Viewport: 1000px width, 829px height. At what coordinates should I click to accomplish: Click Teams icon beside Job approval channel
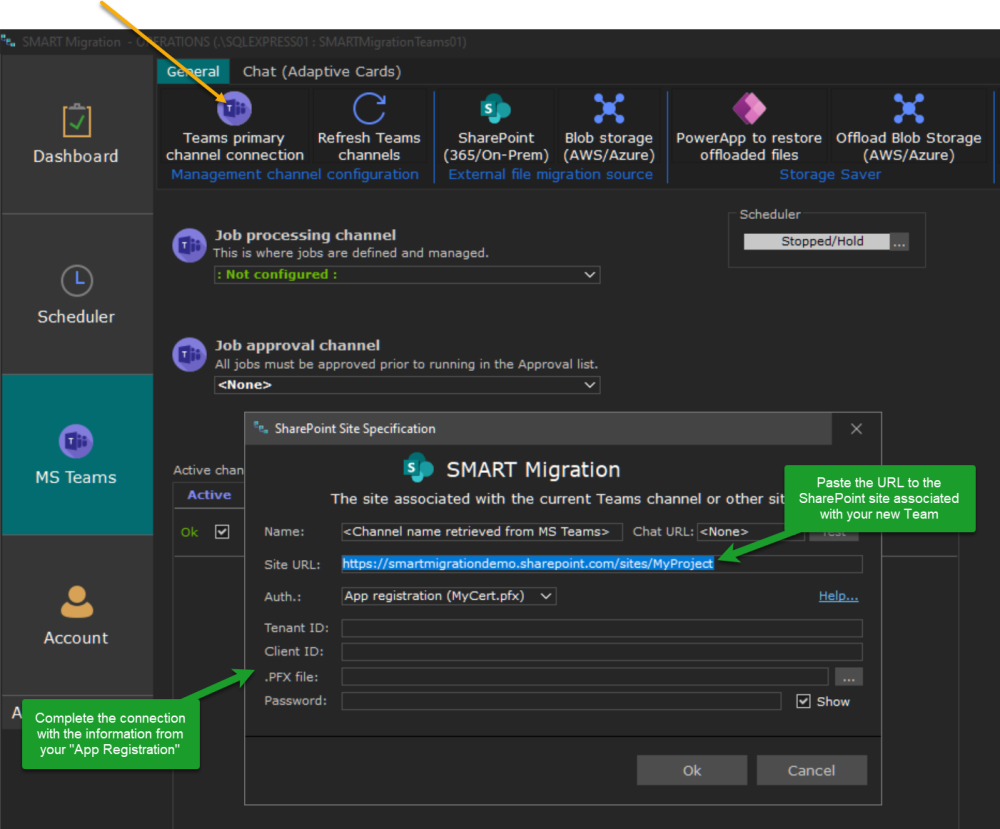pyautogui.click(x=189, y=355)
